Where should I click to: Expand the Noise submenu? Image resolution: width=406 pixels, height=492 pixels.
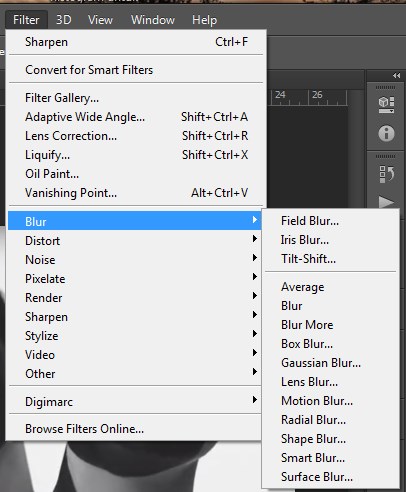135,260
